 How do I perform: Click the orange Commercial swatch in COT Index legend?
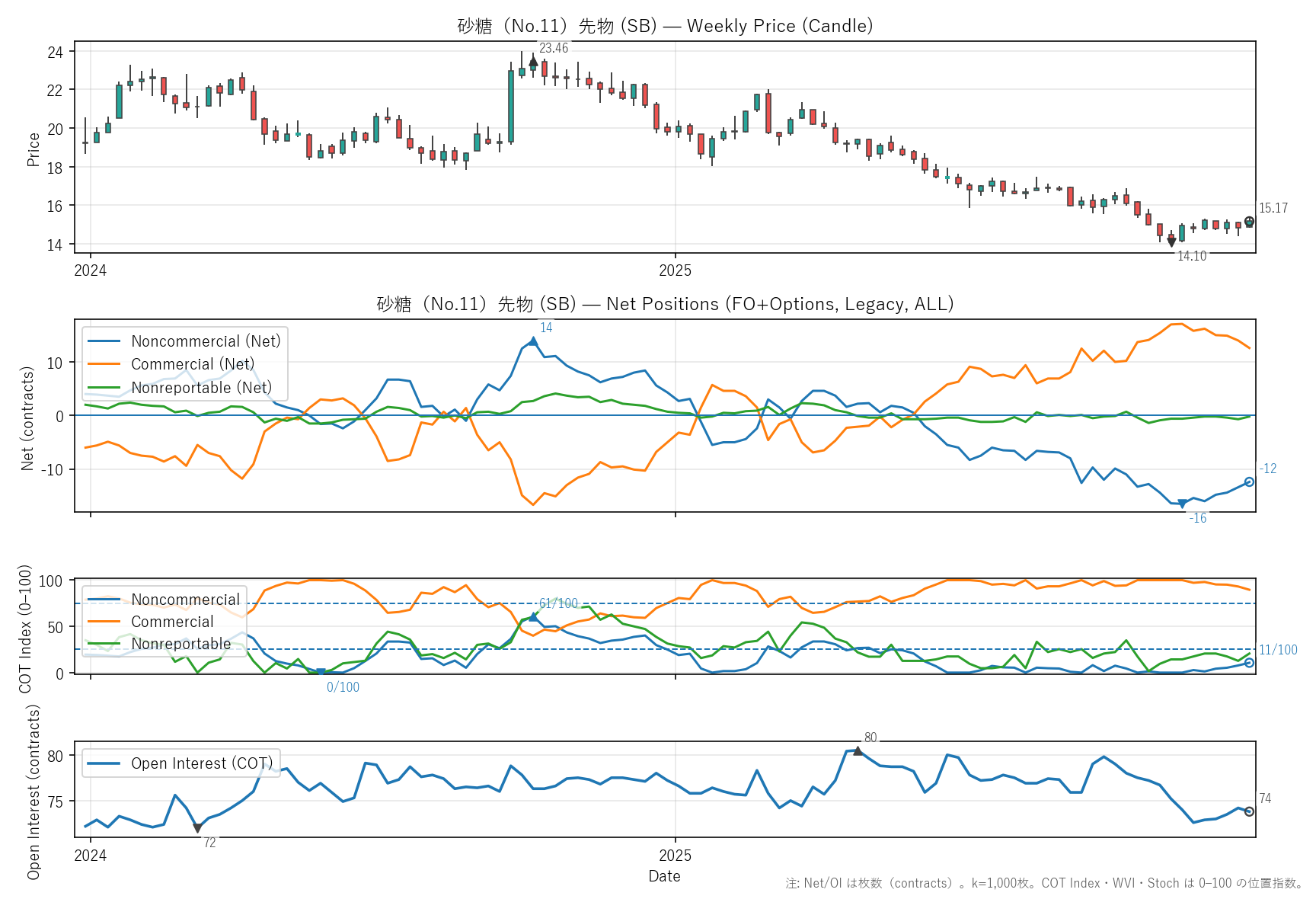(x=104, y=622)
